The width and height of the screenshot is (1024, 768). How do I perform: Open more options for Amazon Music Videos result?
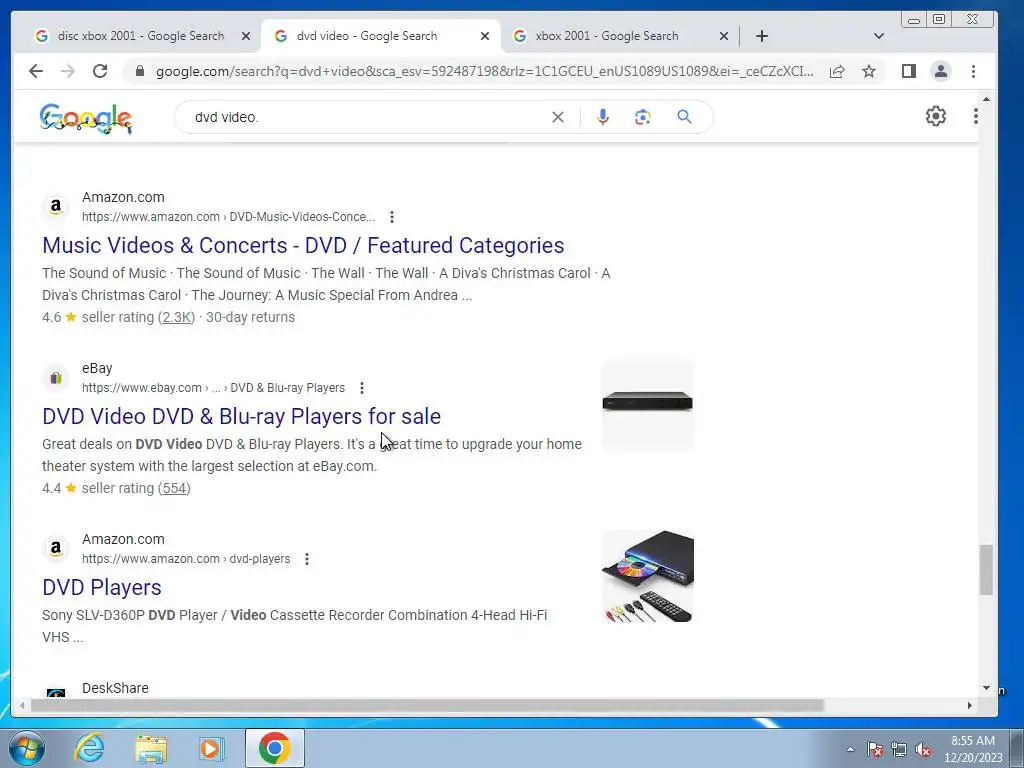click(392, 217)
